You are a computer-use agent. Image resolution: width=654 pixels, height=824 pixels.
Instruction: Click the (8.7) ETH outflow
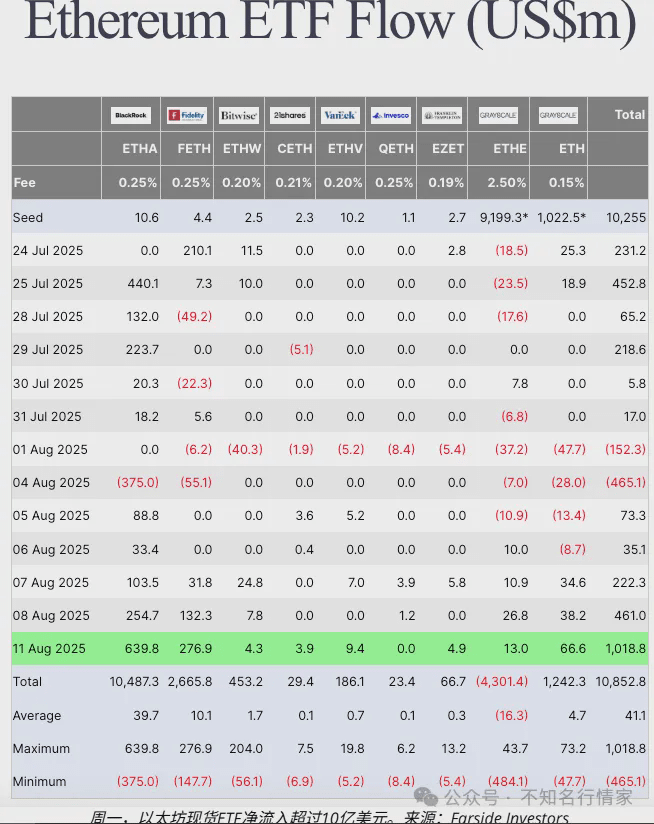[x=573, y=550]
